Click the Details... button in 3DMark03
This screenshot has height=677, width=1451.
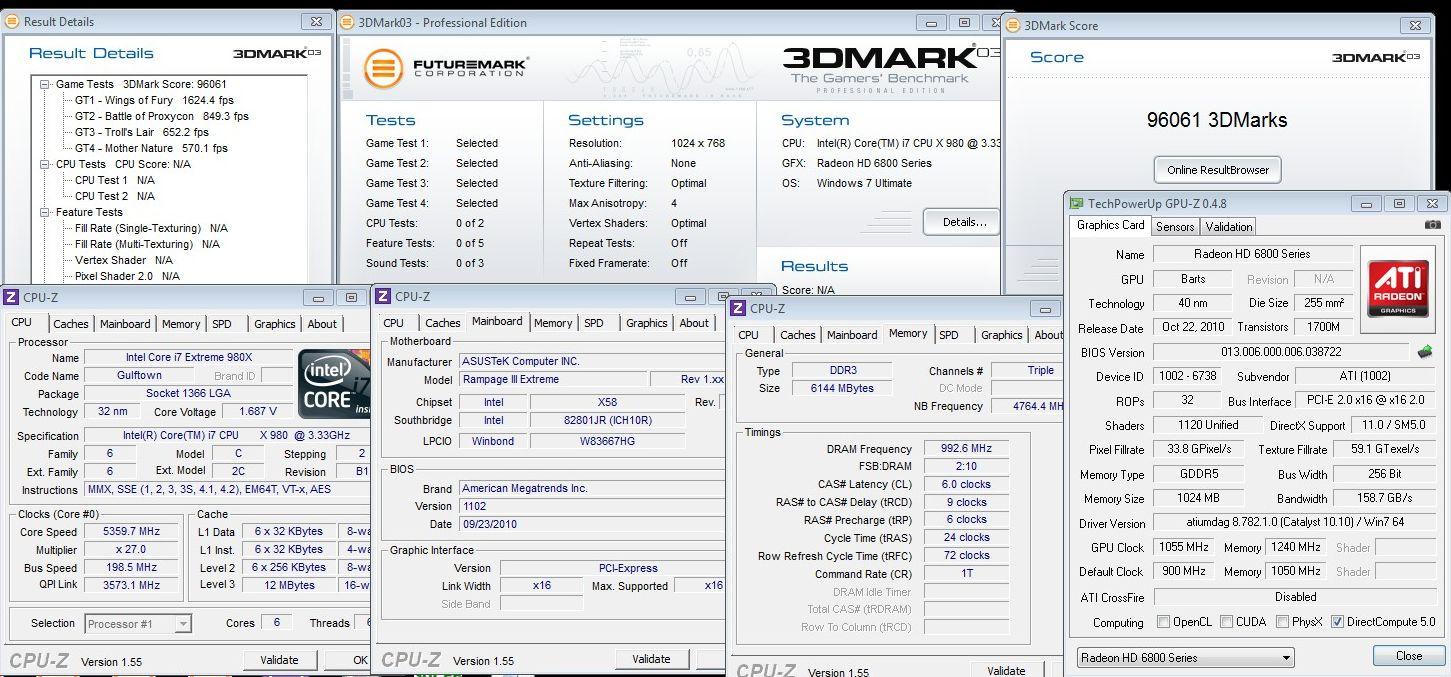tap(964, 222)
